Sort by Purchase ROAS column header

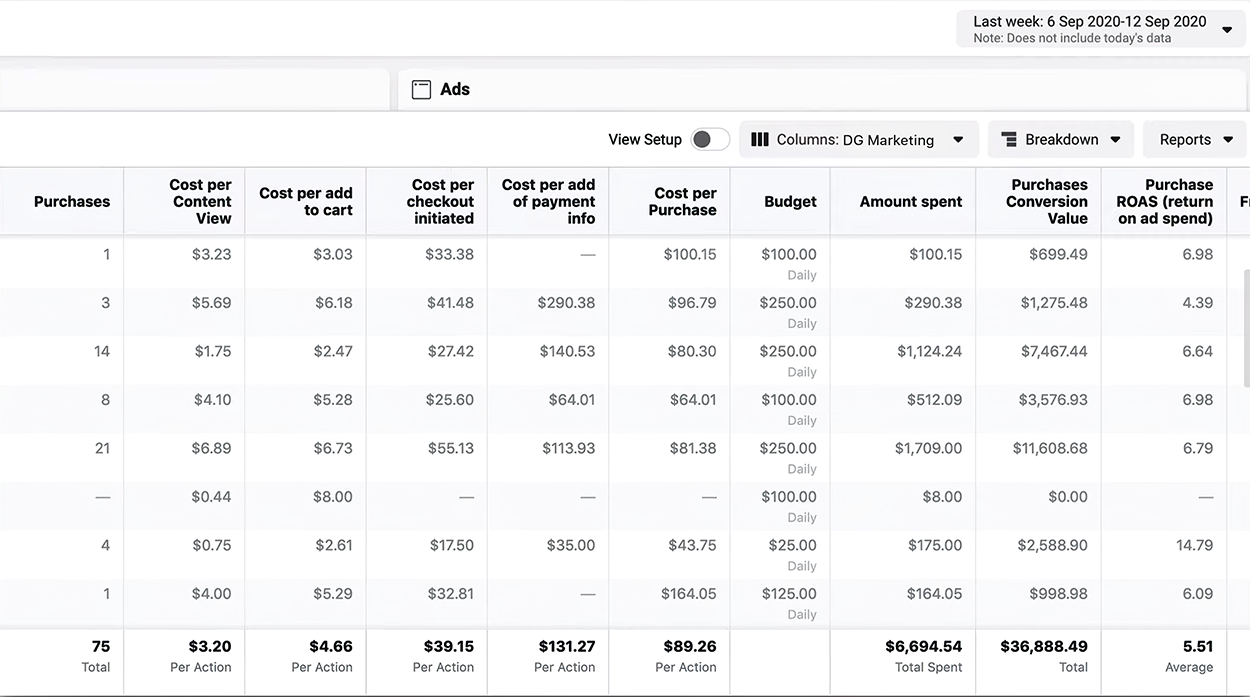point(1165,201)
